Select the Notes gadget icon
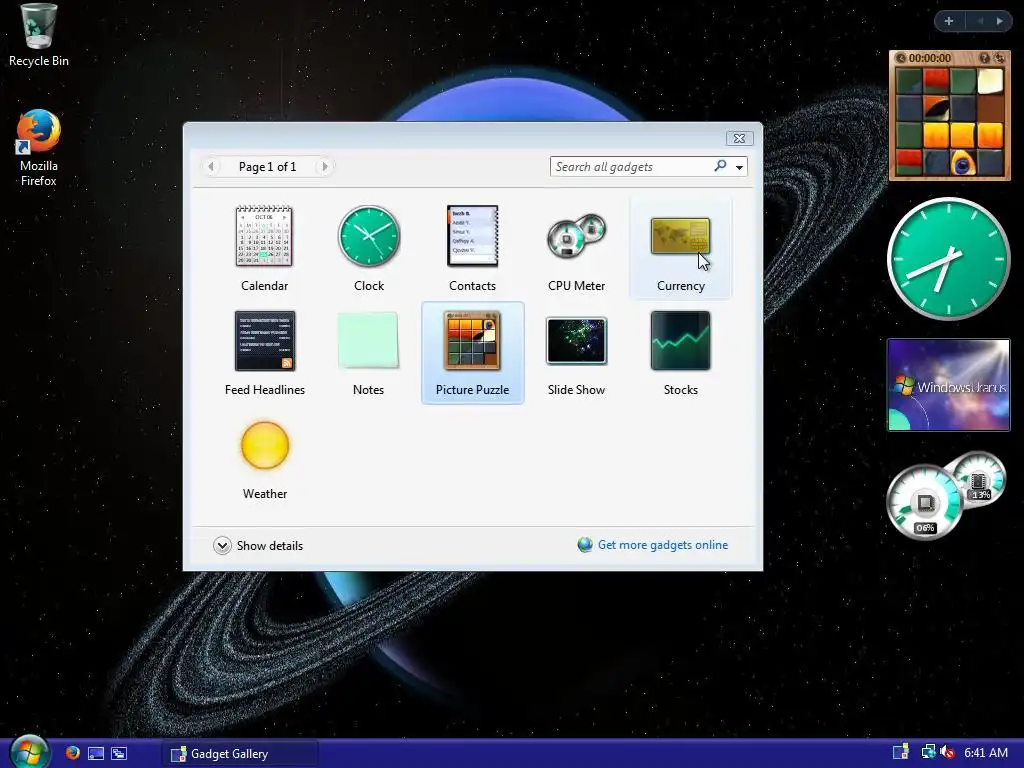This screenshot has height=768, width=1024. click(368, 340)
